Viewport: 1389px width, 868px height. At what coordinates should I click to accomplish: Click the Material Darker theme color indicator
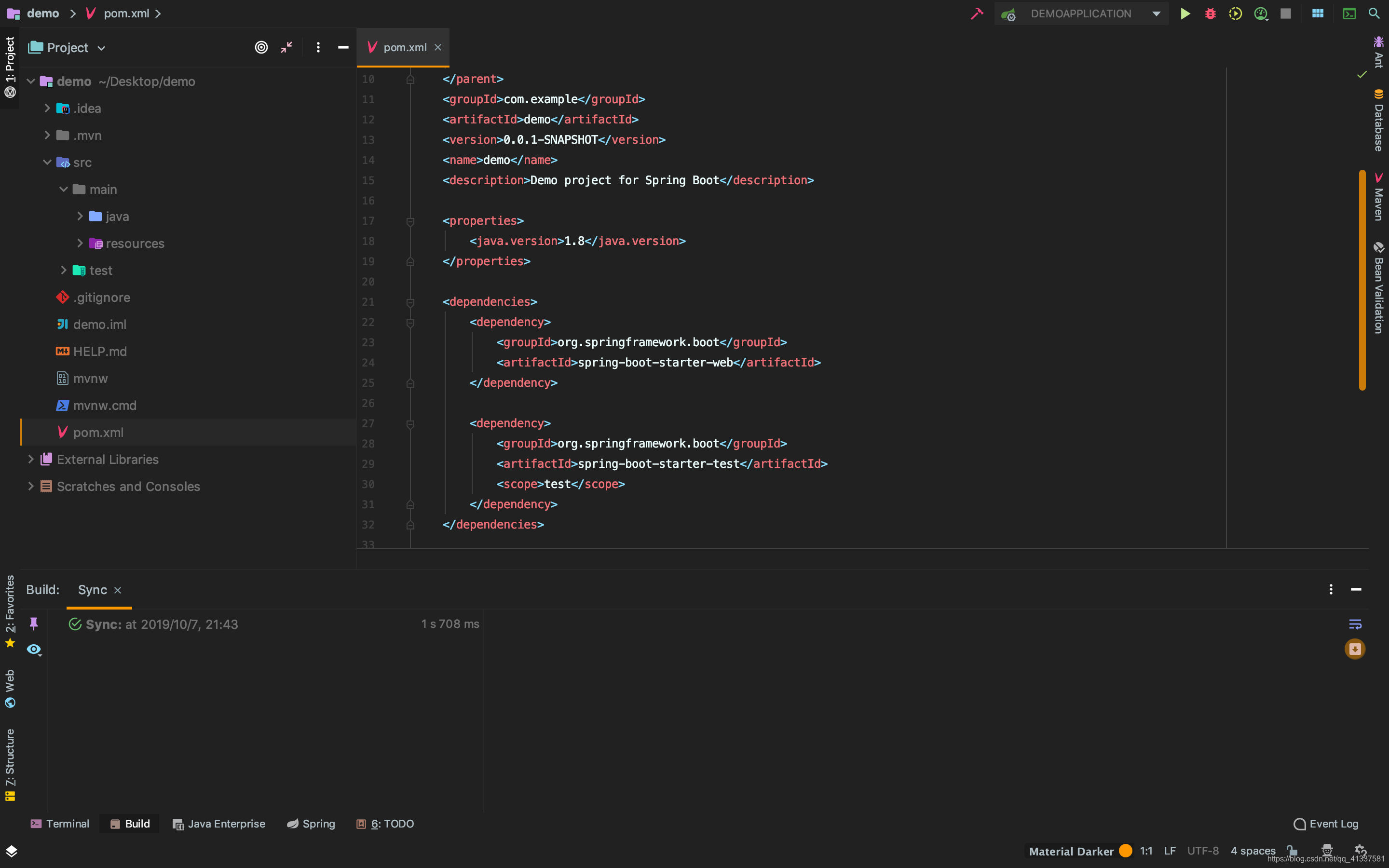point(1126,851)
